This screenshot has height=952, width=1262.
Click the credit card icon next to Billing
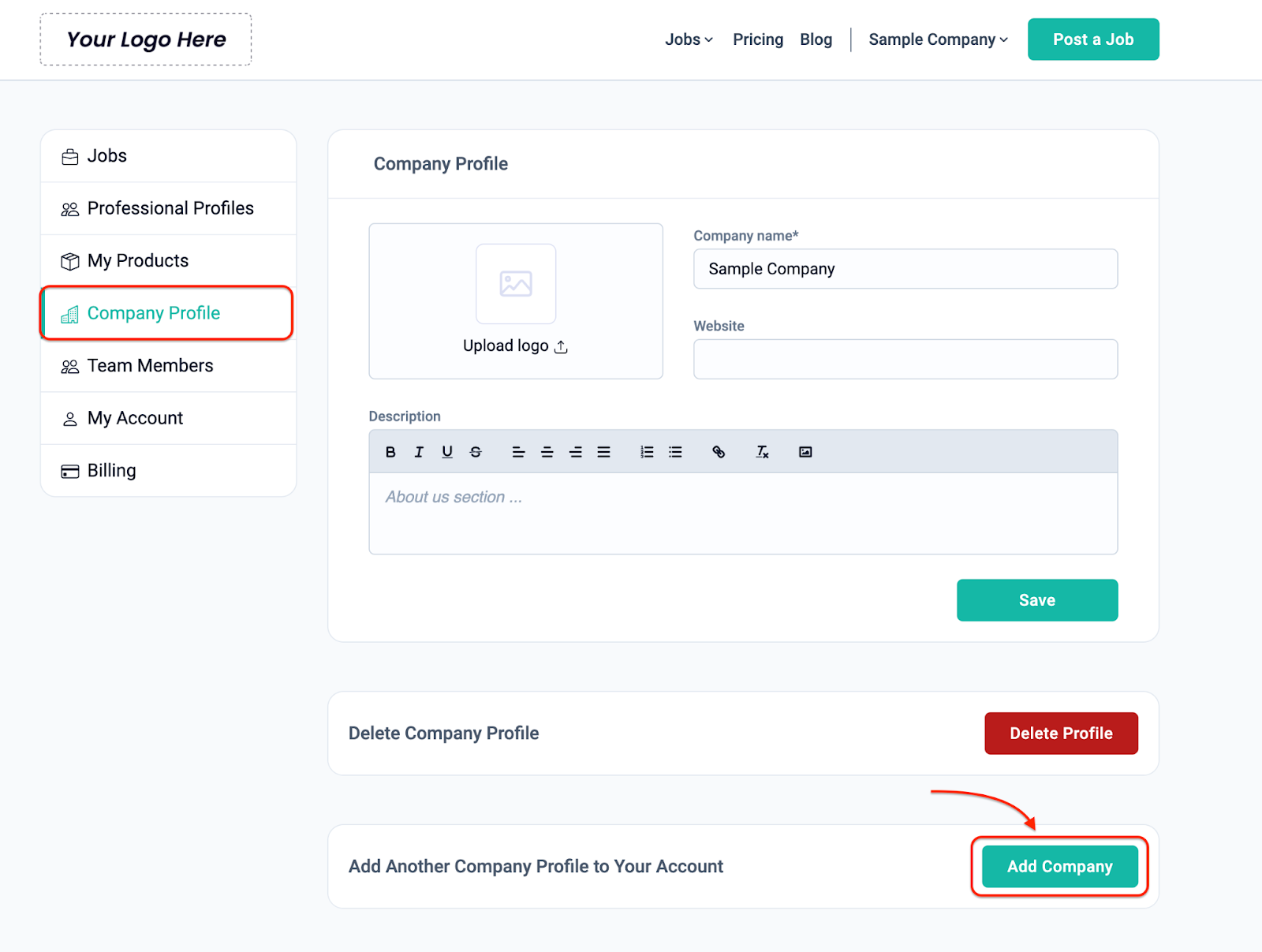tap(70, 472)
